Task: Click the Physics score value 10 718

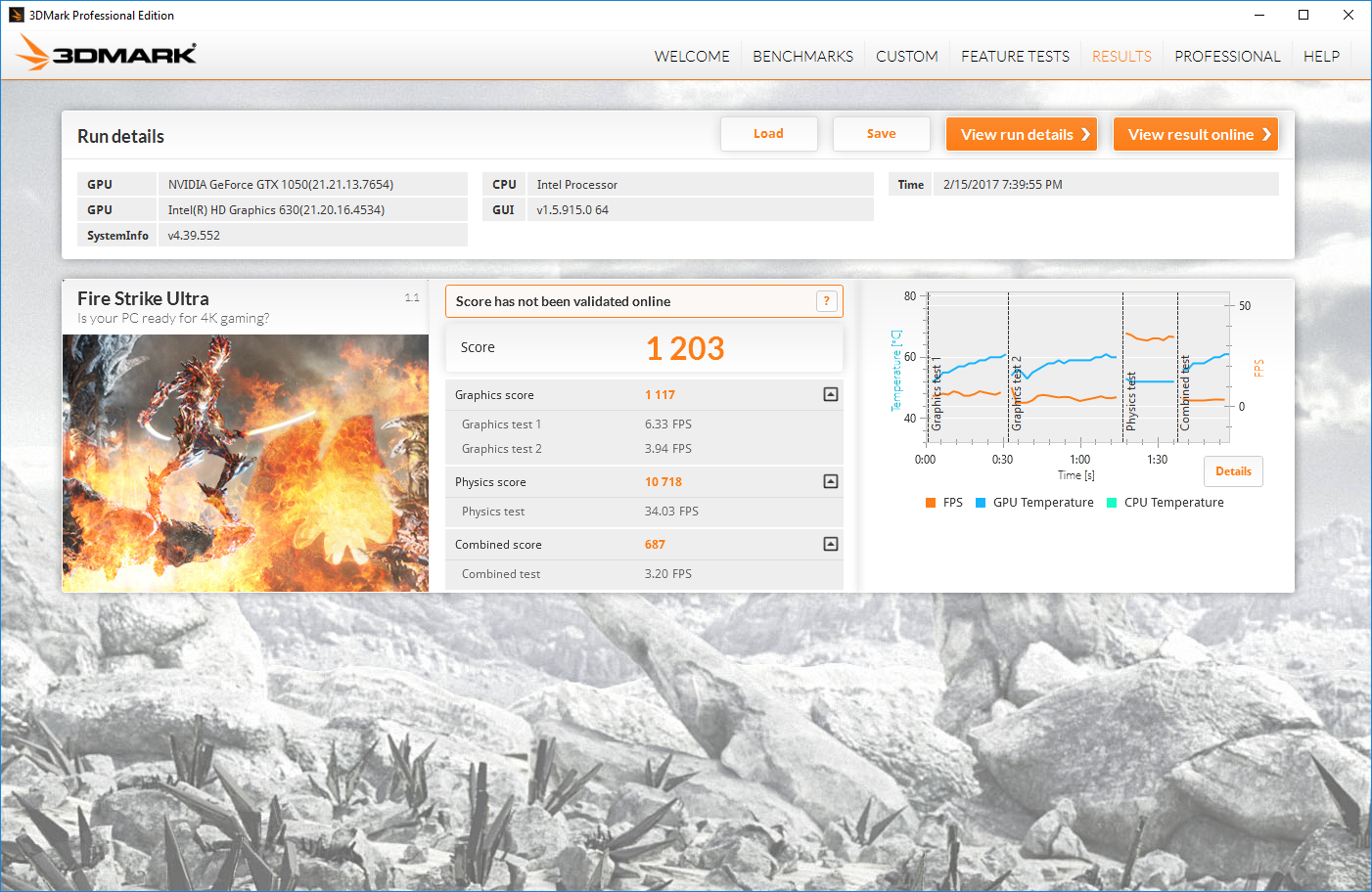Action: point(663,482)
